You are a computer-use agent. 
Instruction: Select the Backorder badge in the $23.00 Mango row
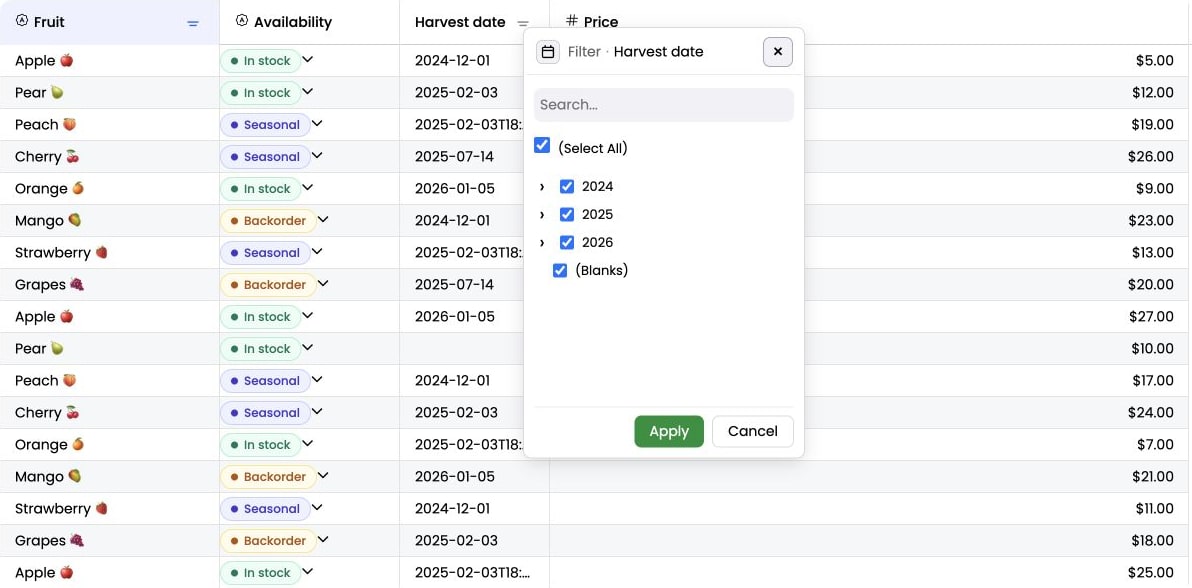pos(268,221)
